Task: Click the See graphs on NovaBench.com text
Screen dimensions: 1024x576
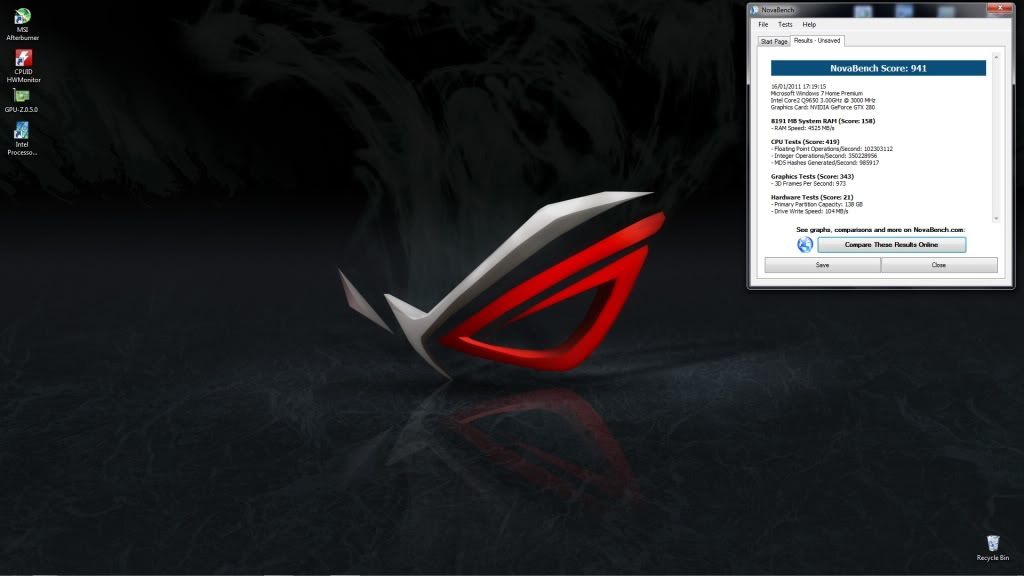Action: 880,230
